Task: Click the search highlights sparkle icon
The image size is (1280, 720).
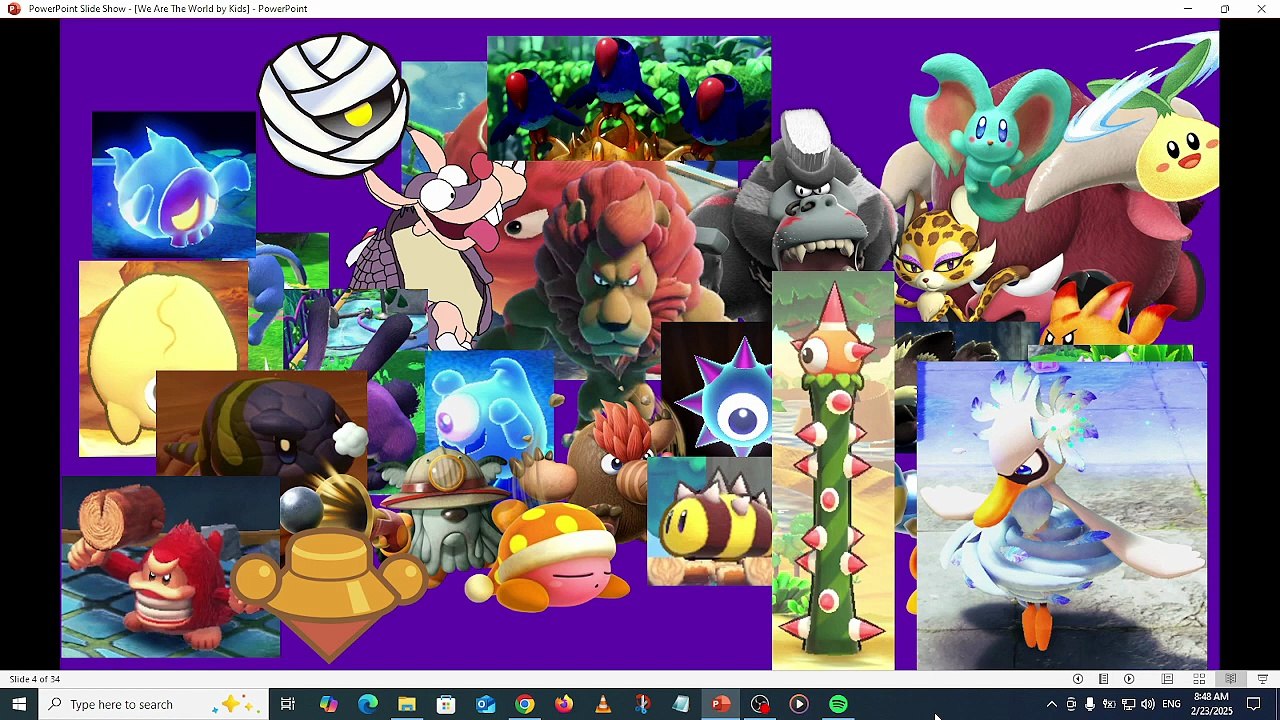Action: 235,704
